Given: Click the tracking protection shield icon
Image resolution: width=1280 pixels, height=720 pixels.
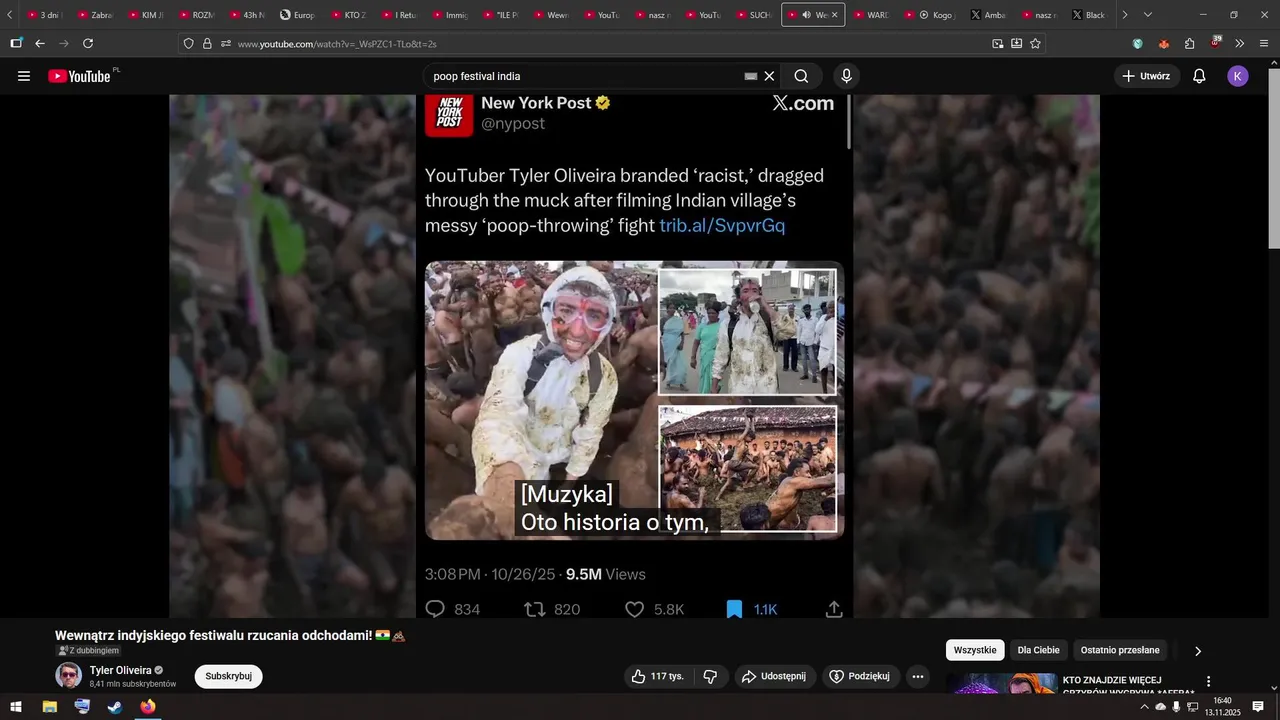Looking at the screenshot, I should click(x=188, y=44).
